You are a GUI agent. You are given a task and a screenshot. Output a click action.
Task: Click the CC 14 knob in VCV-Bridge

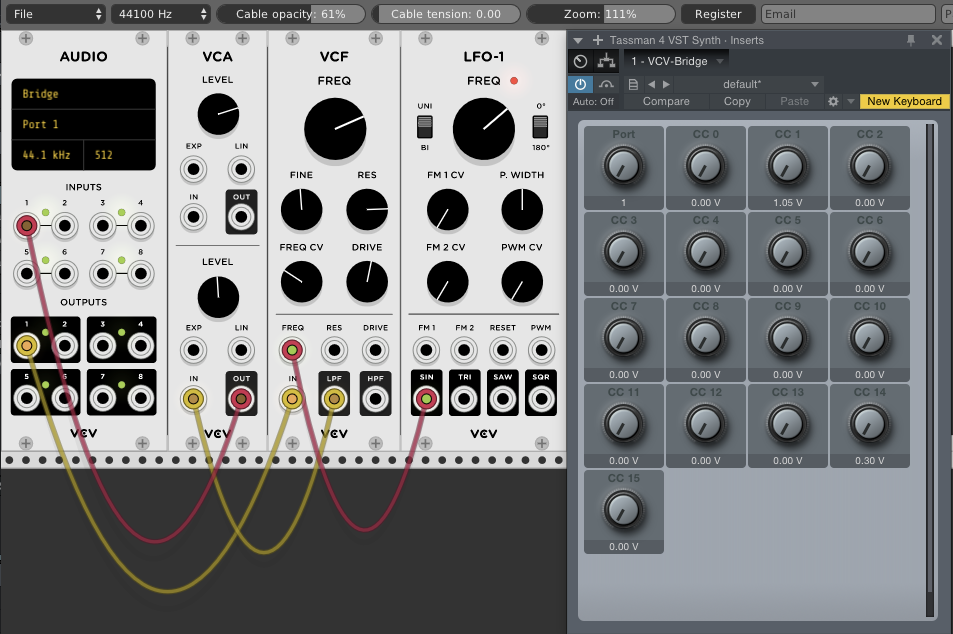tap(869, 424)
